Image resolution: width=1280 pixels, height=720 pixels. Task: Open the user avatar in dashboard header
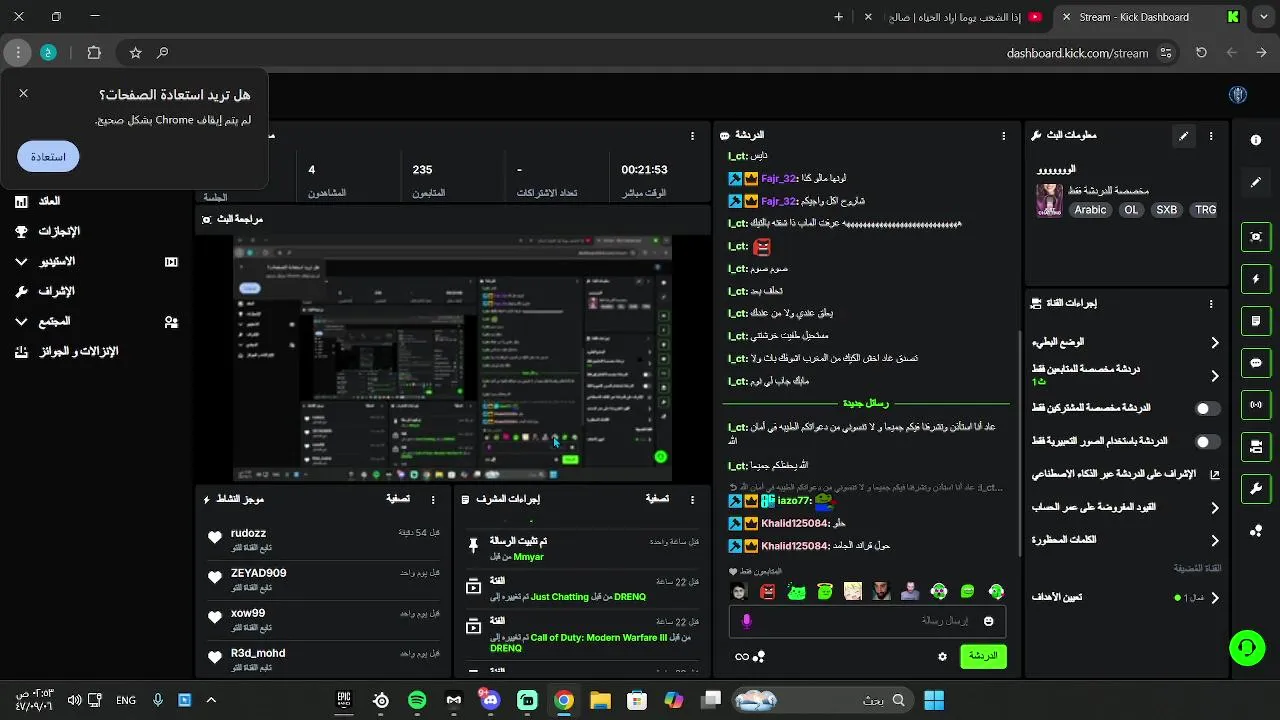point(1238,95)
